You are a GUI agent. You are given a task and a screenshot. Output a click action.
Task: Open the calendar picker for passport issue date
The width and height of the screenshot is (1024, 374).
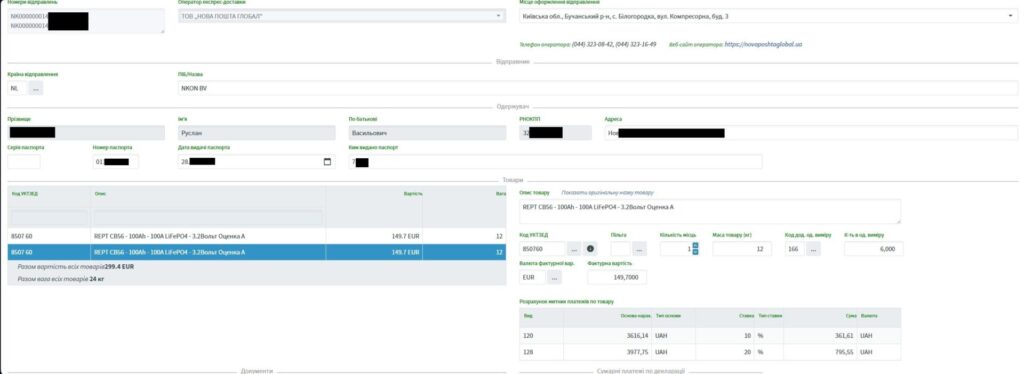coord(327,162)
